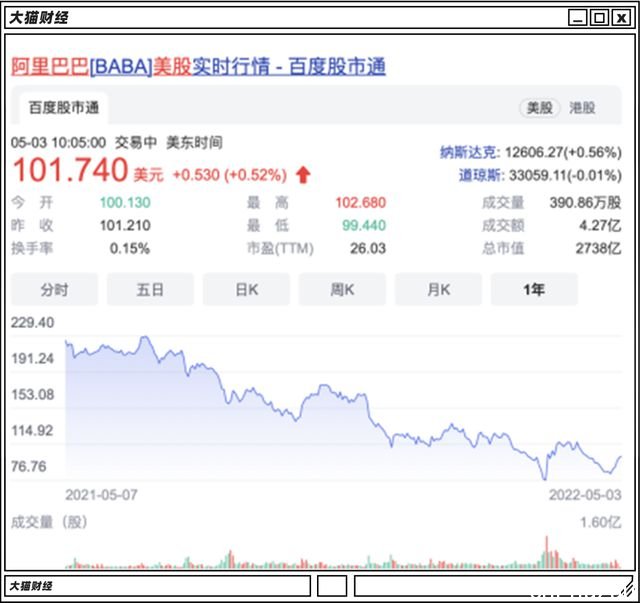Select the 周K chart tab
Image resolution: width=640 pixels, height=603 pixels.
click(342, 289)
